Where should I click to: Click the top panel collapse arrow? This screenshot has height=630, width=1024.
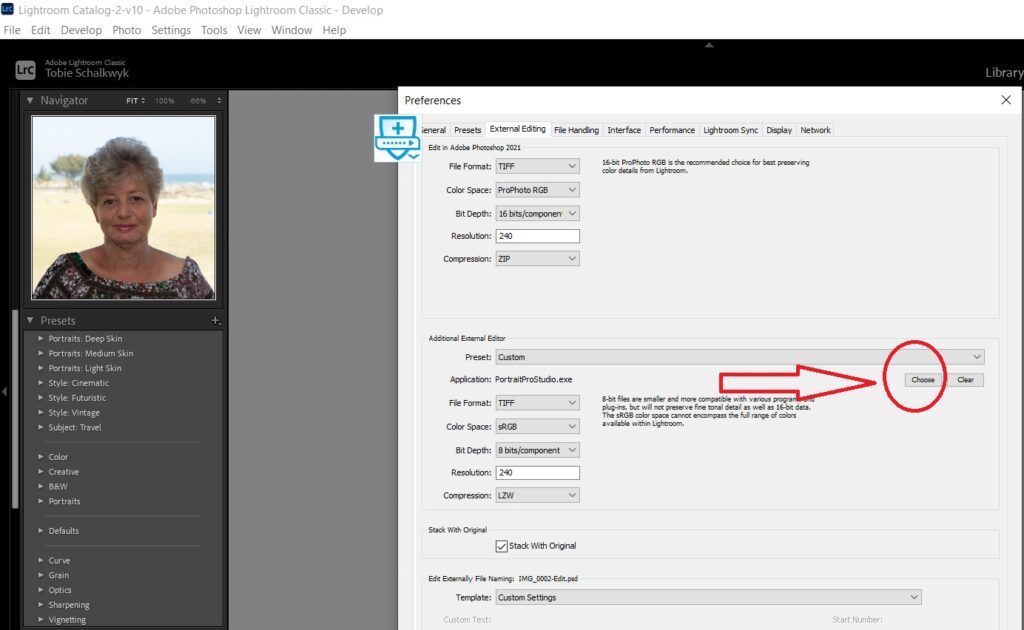tap(709, 45)
